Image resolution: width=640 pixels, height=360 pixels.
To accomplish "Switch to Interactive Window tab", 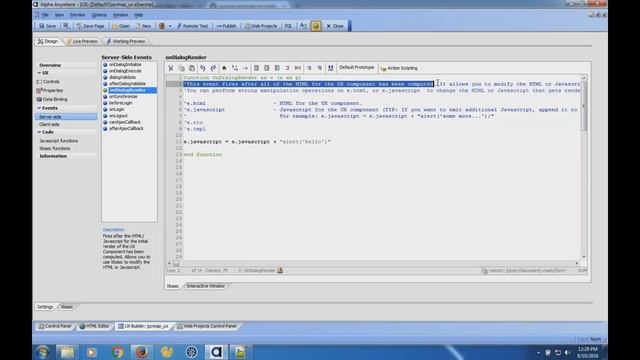I will (x=205, y=286).
